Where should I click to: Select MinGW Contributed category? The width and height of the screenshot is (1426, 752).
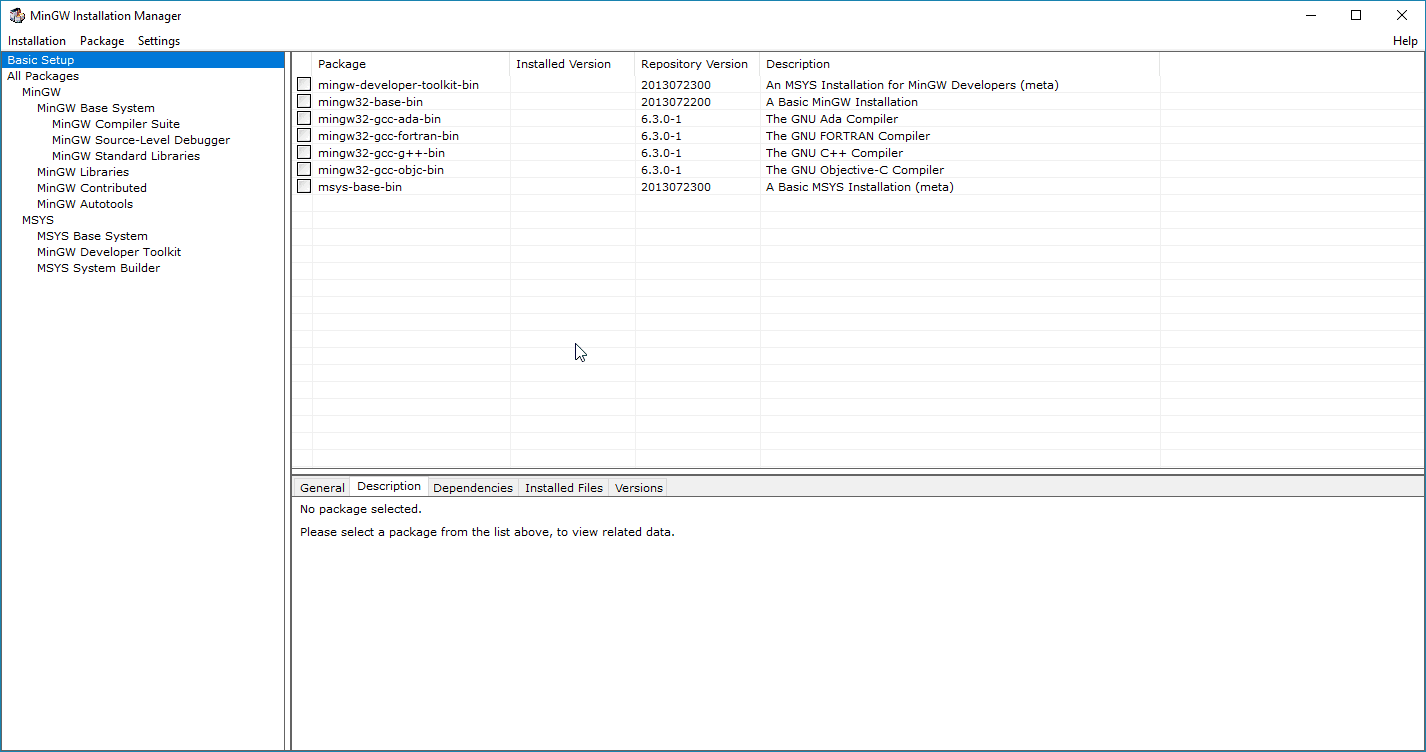92,188
